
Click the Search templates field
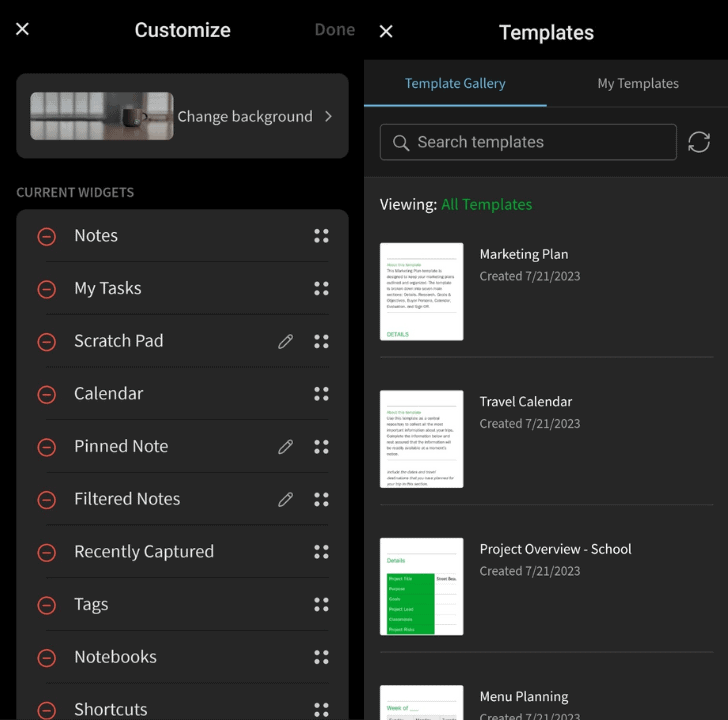coord(528,142)
